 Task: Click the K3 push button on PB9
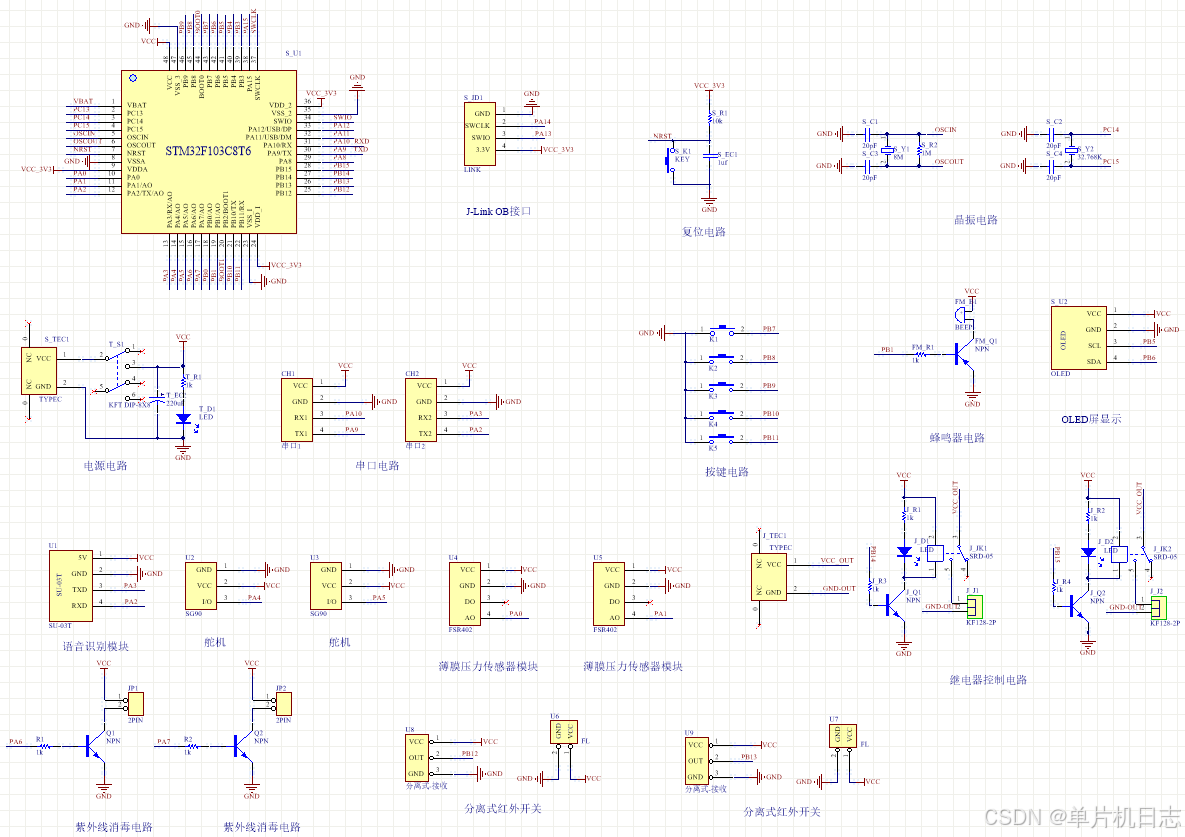coord(721,386)
